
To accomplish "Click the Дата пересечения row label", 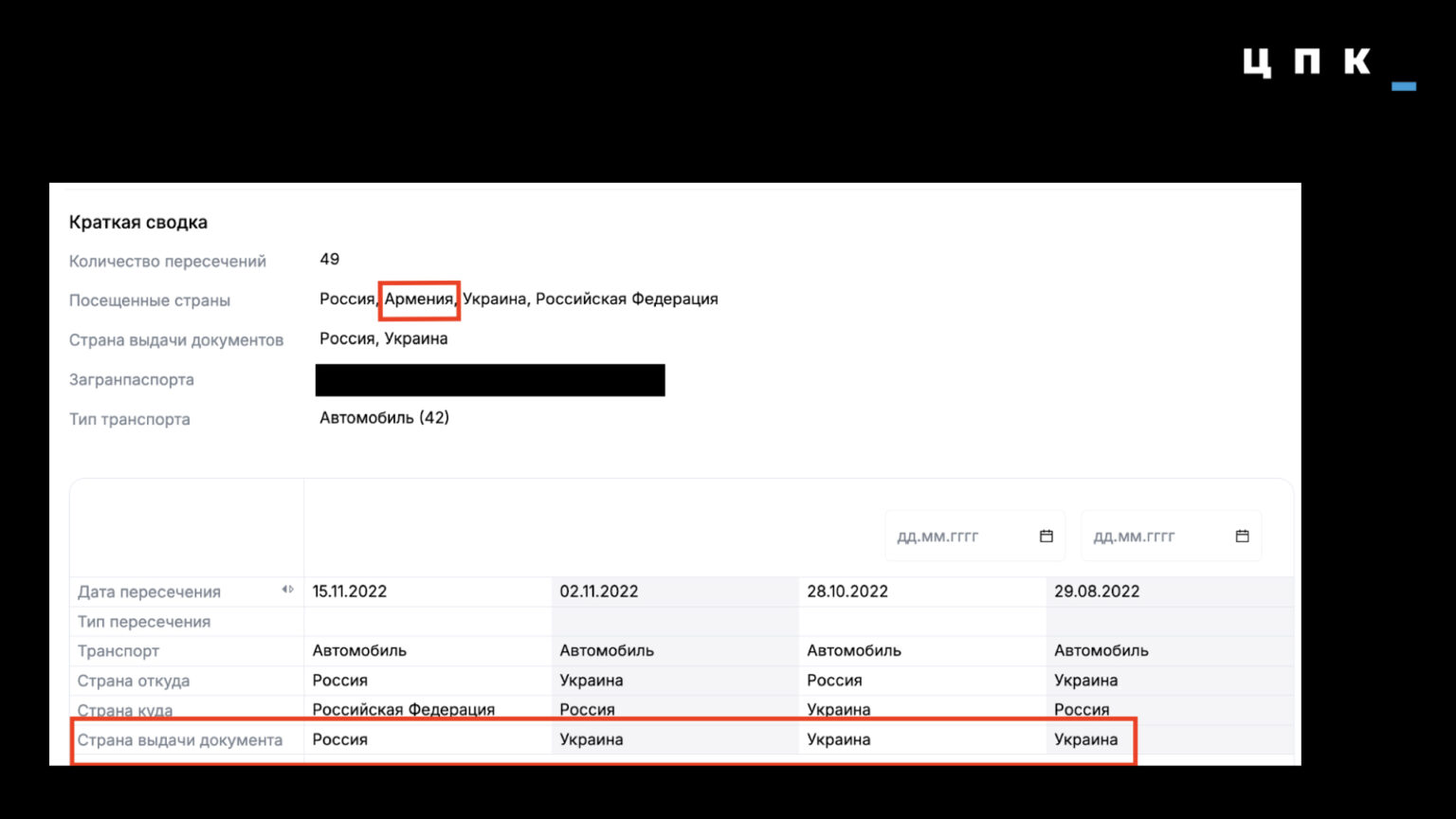I will pyautogui.click(x=149, y=592).
